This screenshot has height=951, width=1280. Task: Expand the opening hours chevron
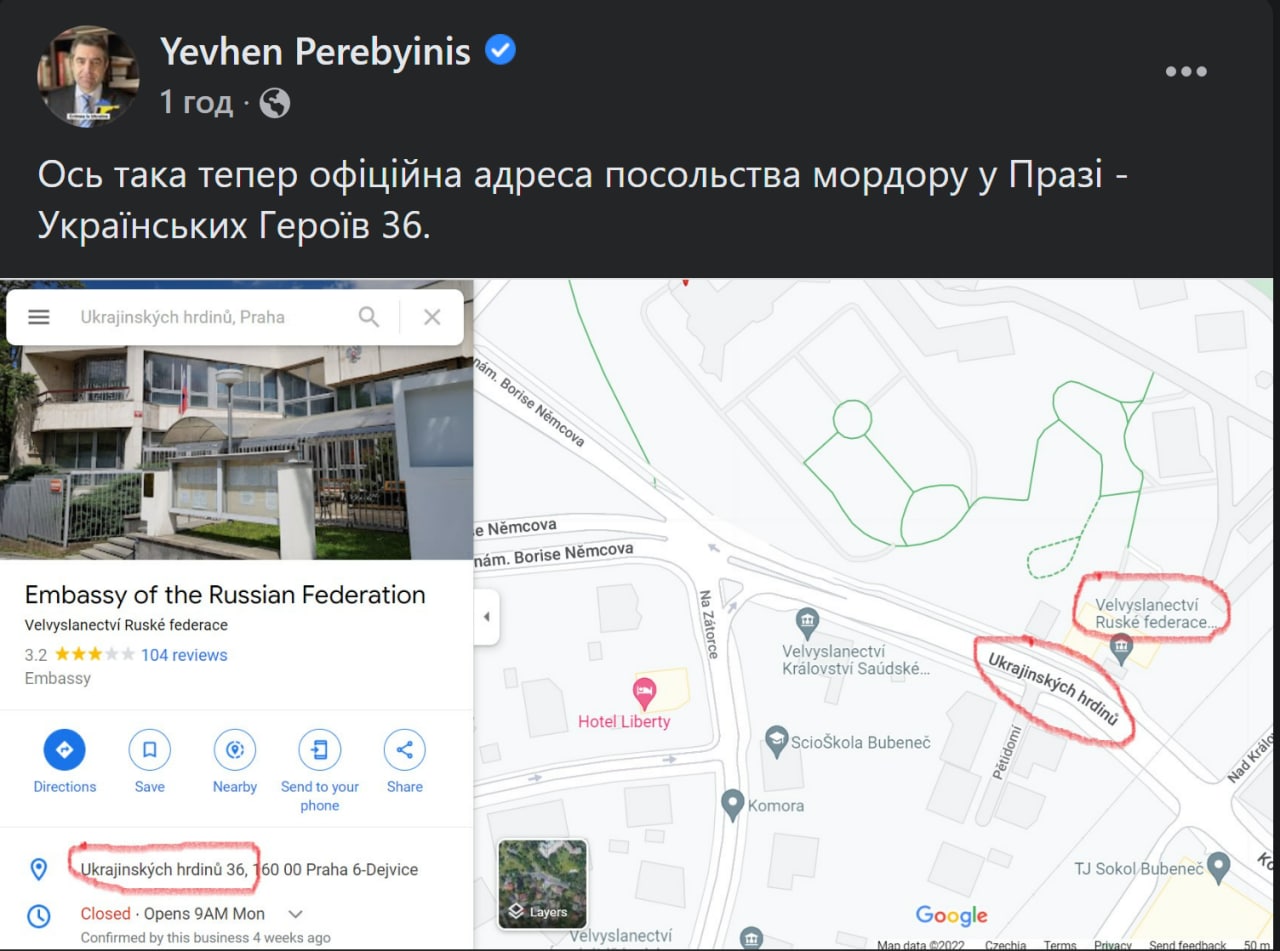pyautogui.click(x=295, y=914)
